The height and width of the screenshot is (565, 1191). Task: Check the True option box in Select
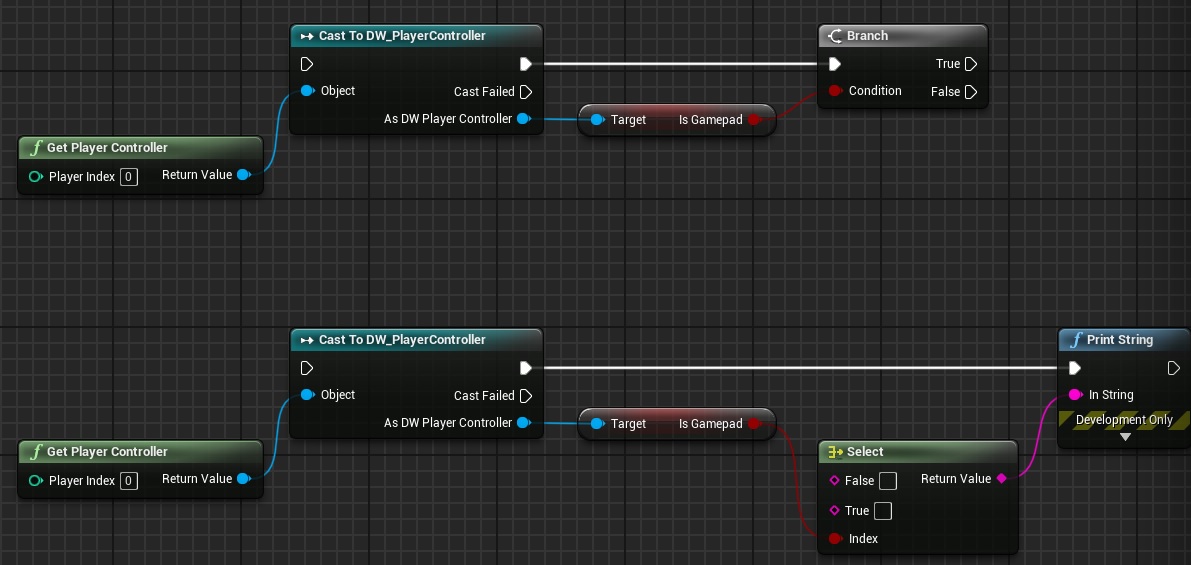click(x=882, y=511)
